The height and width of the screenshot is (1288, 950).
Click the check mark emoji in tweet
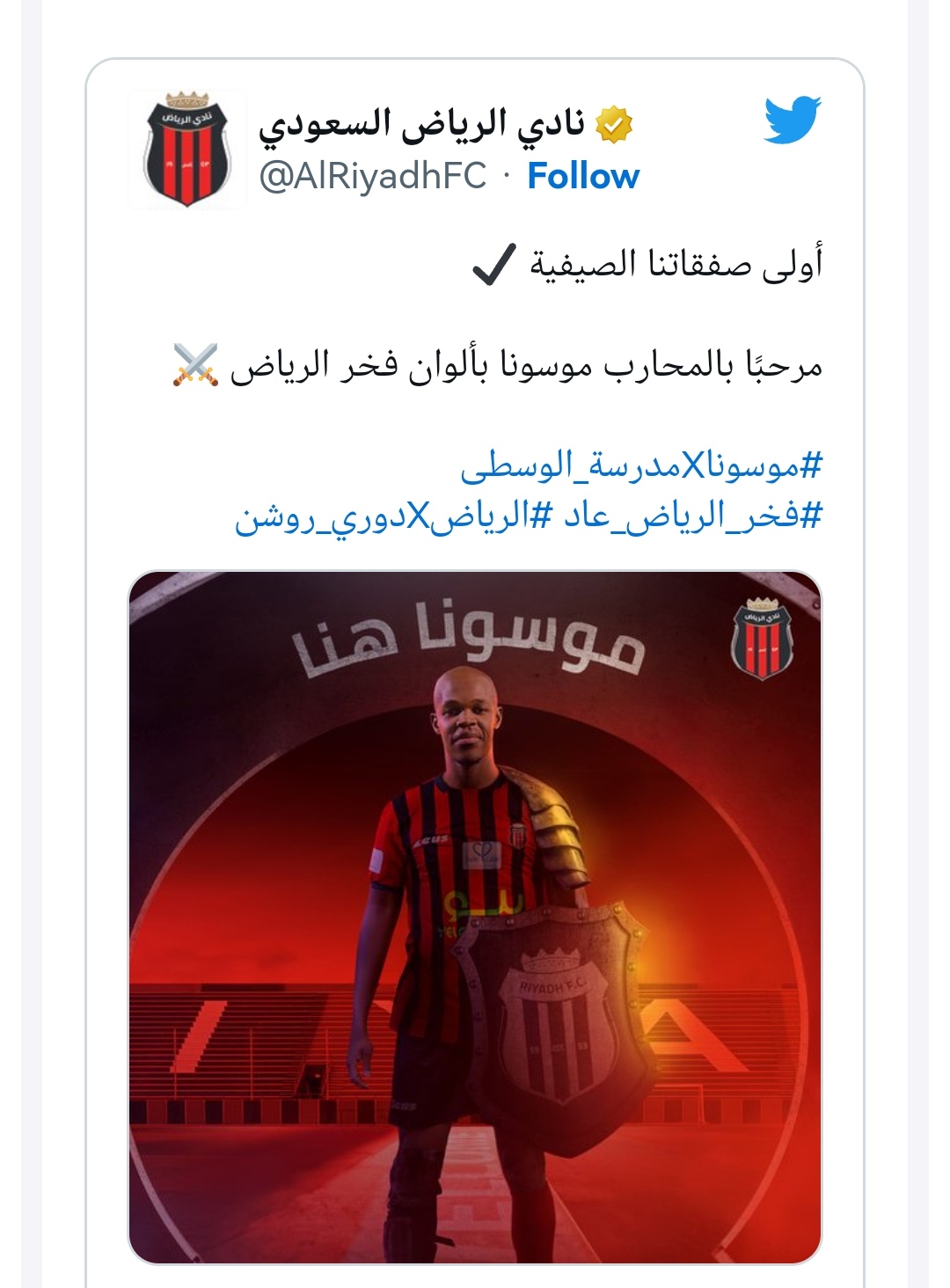493,264
